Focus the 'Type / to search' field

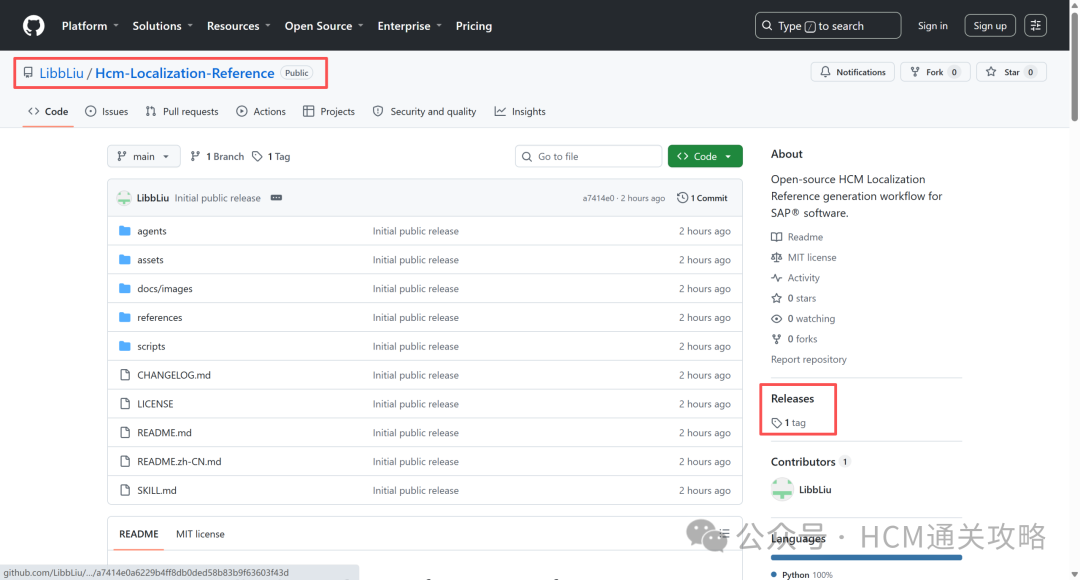coord(828,25)
